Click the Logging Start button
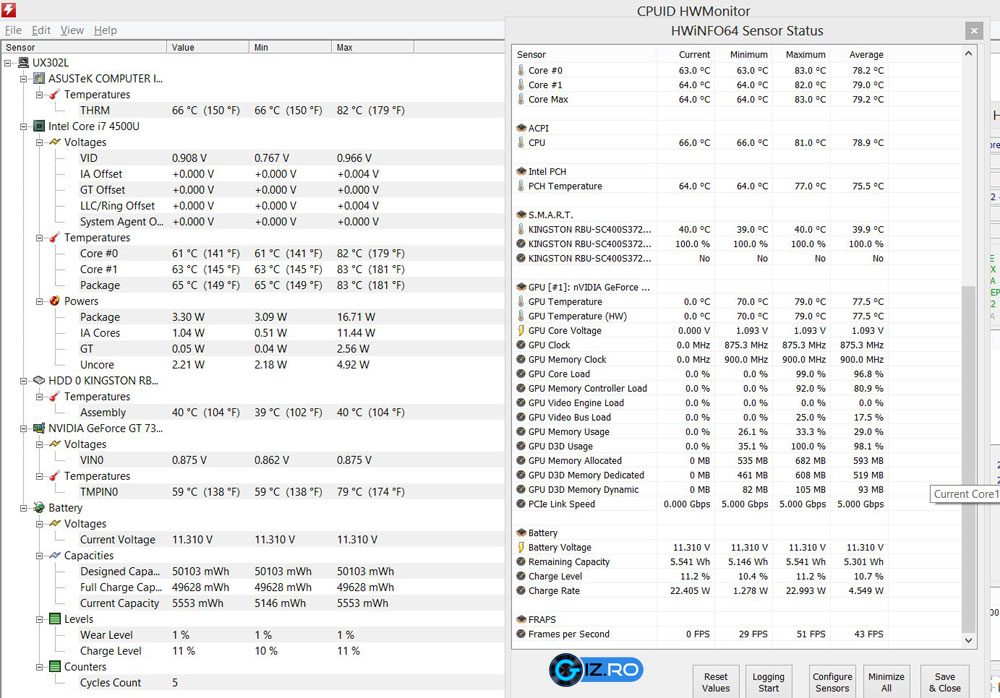This screenshot has width=1000, height=698. [x=768, y=682]
